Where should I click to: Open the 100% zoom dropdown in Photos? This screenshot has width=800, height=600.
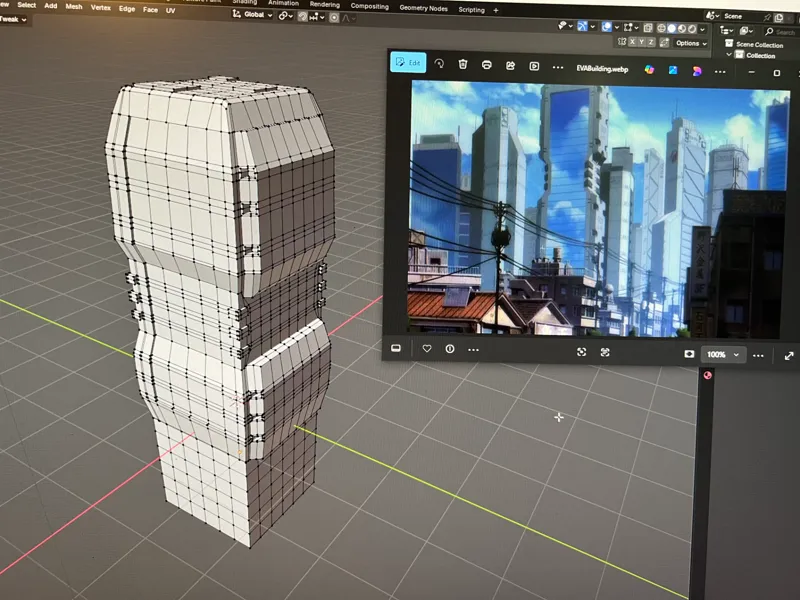(723, 355)
